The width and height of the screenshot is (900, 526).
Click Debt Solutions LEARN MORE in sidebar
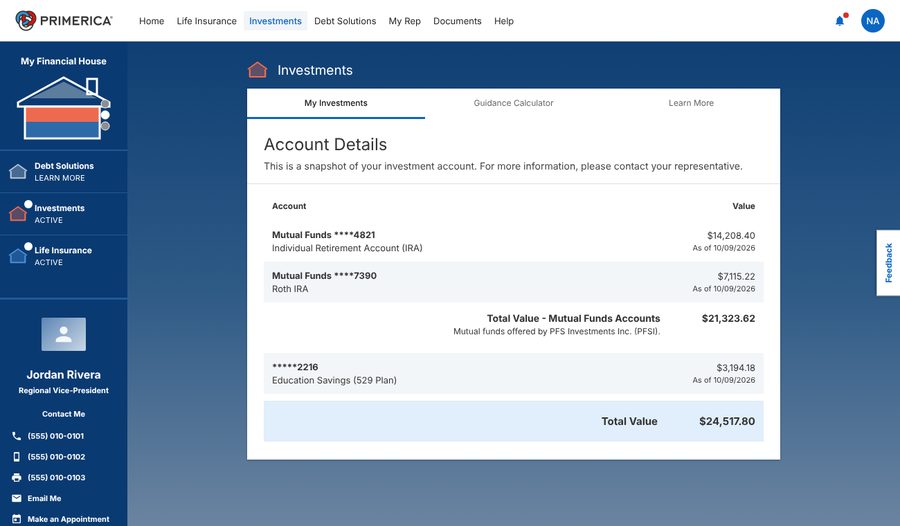(x=64, y=171)
